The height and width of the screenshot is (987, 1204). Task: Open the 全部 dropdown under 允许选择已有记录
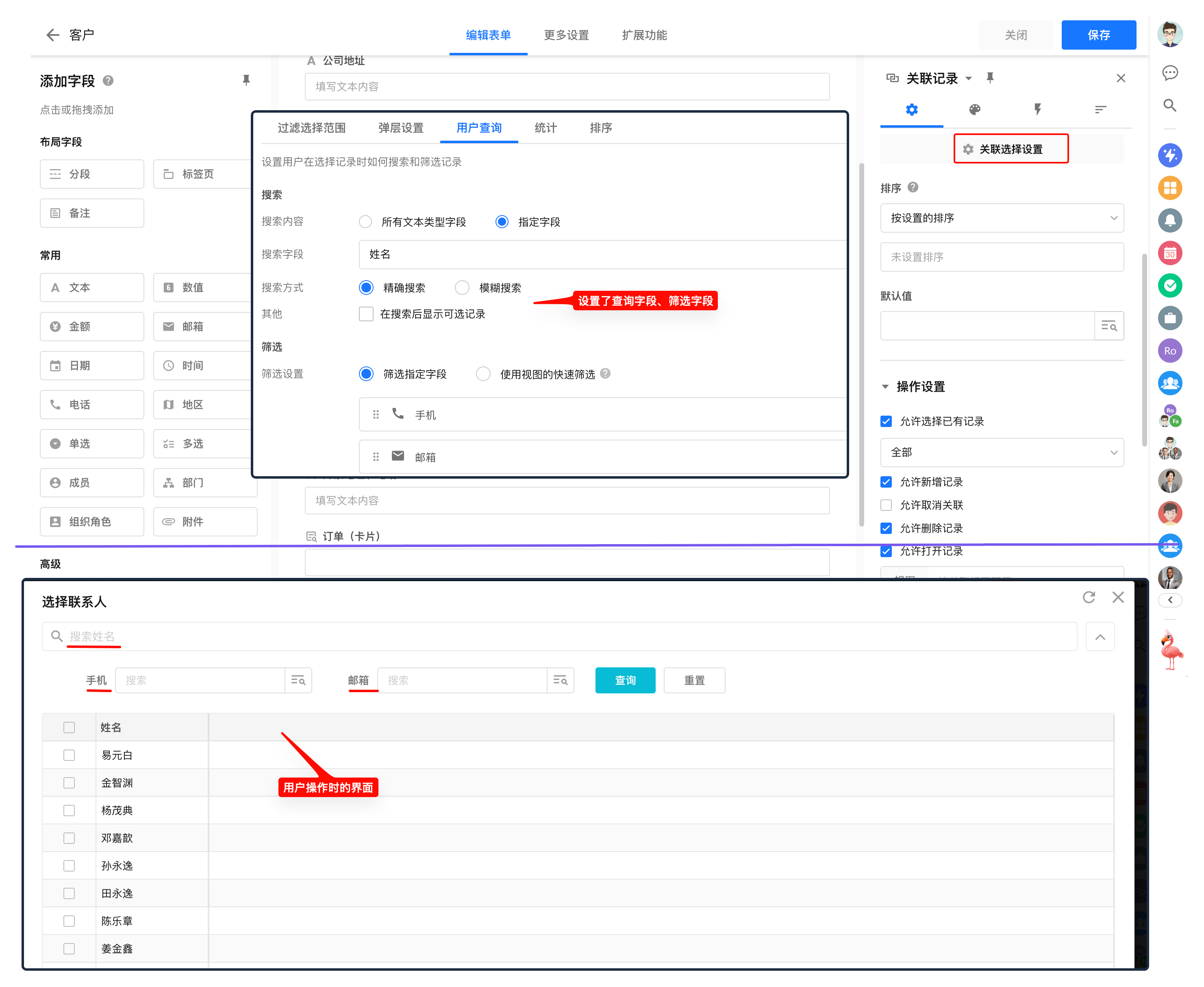tap(1001, 453)
